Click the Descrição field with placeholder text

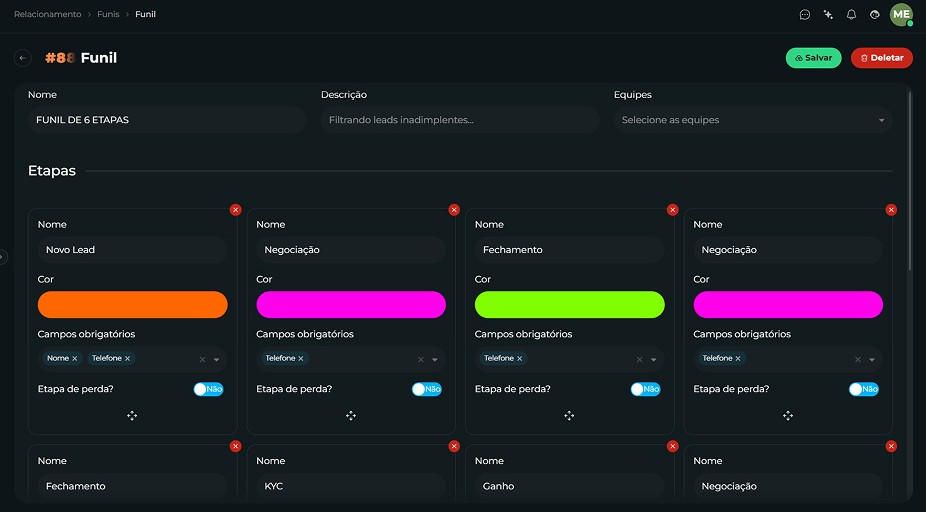pyautogui.click(x=460, y=120)
